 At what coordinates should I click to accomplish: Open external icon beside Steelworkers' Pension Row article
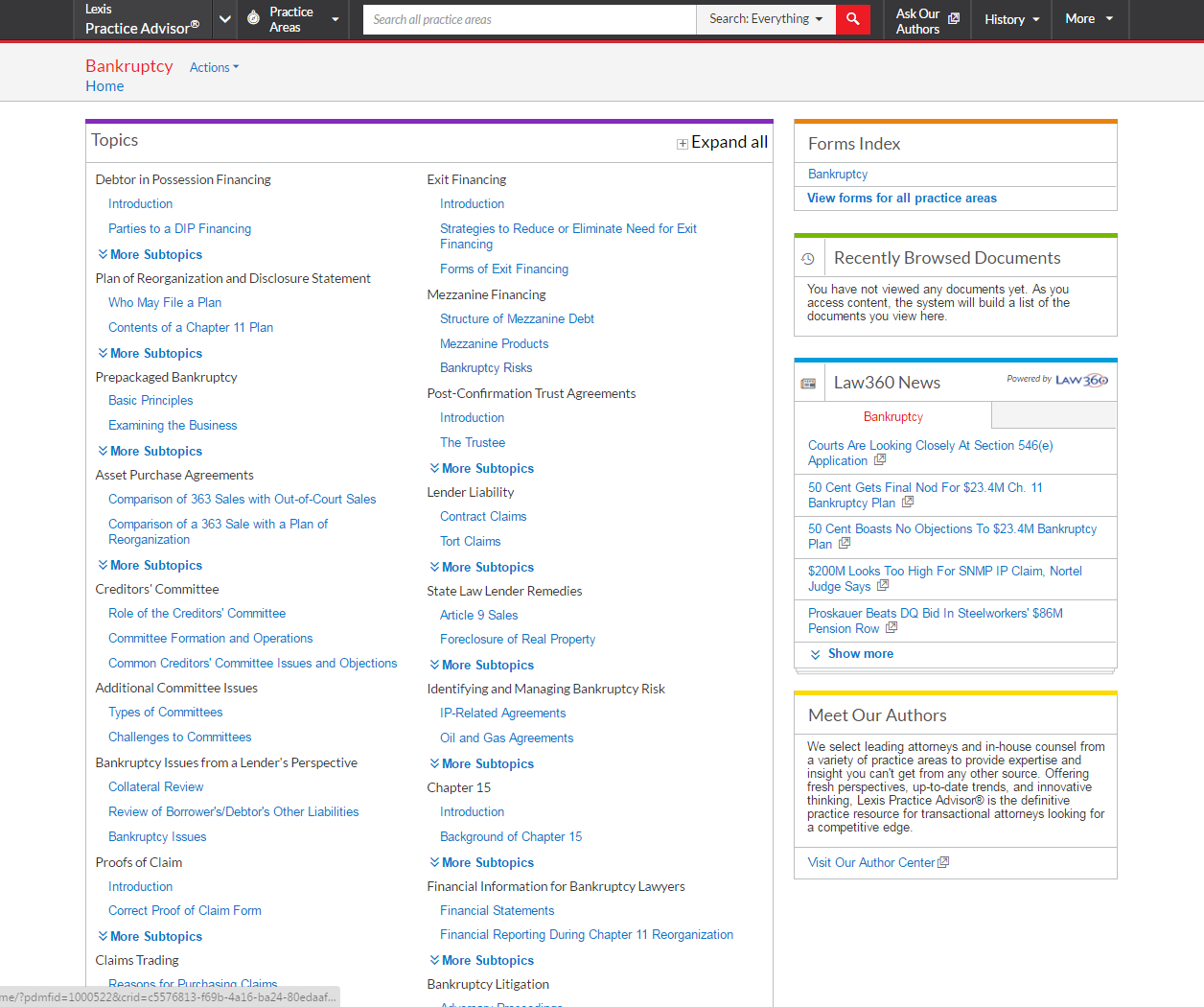point(891,627)
